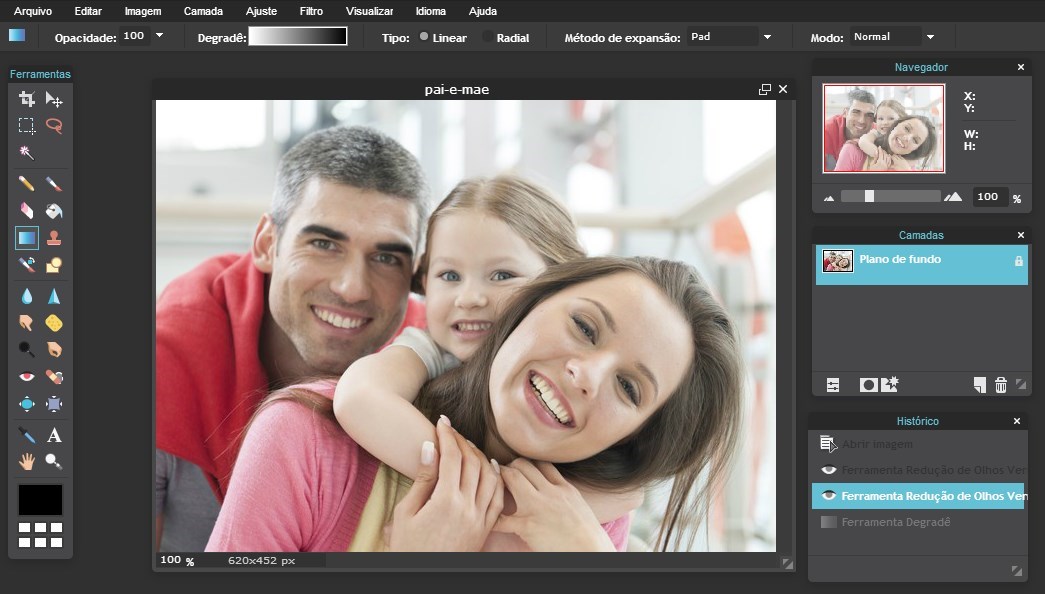Image resolution: width=1045 pixels, height=594 pixels.
Task: Open the black main color swatch
Action: tap(40, 500)
